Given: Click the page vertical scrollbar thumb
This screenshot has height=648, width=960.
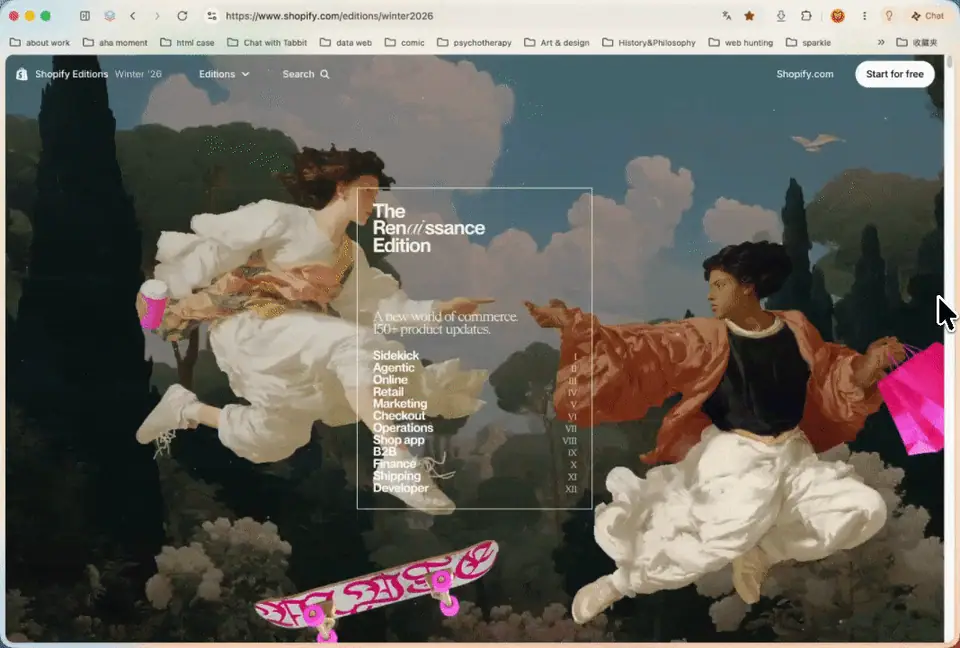Looking at the screenshot, I should point(950,62).
